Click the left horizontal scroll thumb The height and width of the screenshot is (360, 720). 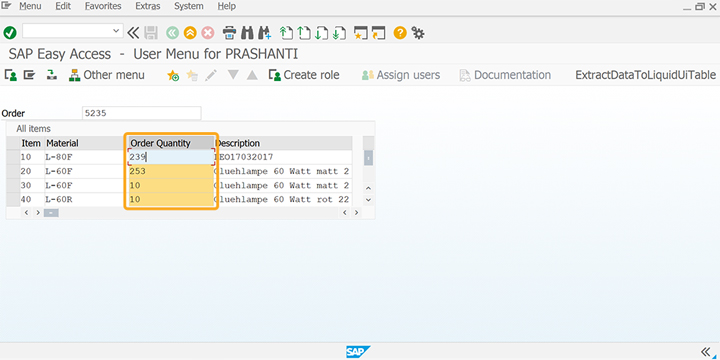pos(51,213)
